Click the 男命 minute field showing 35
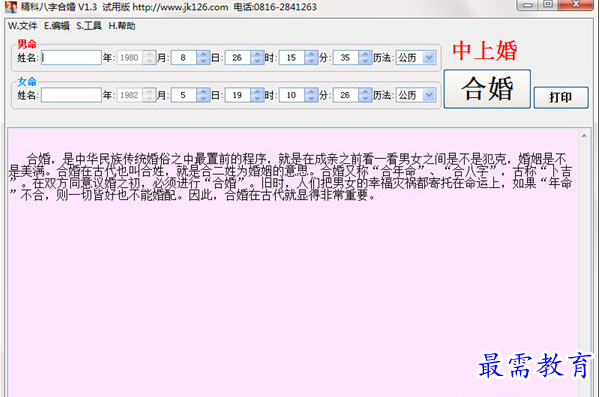This screenshot has width=600, height=397. (346, 58)
